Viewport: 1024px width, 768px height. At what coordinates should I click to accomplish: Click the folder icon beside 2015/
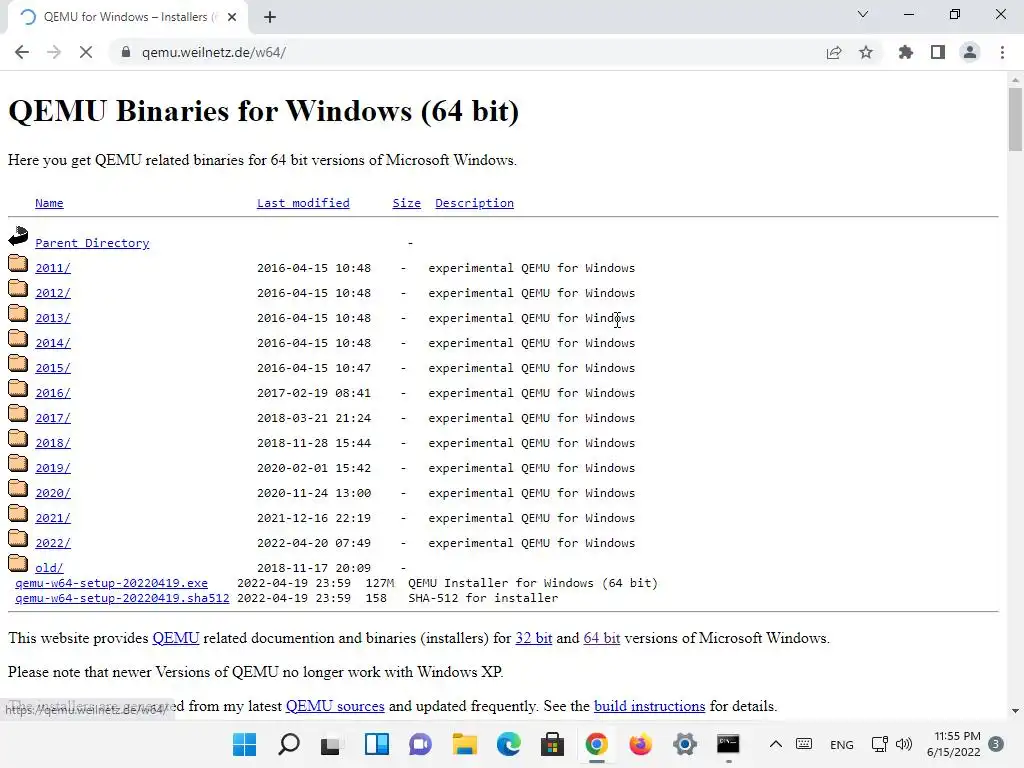click(18, 363)
